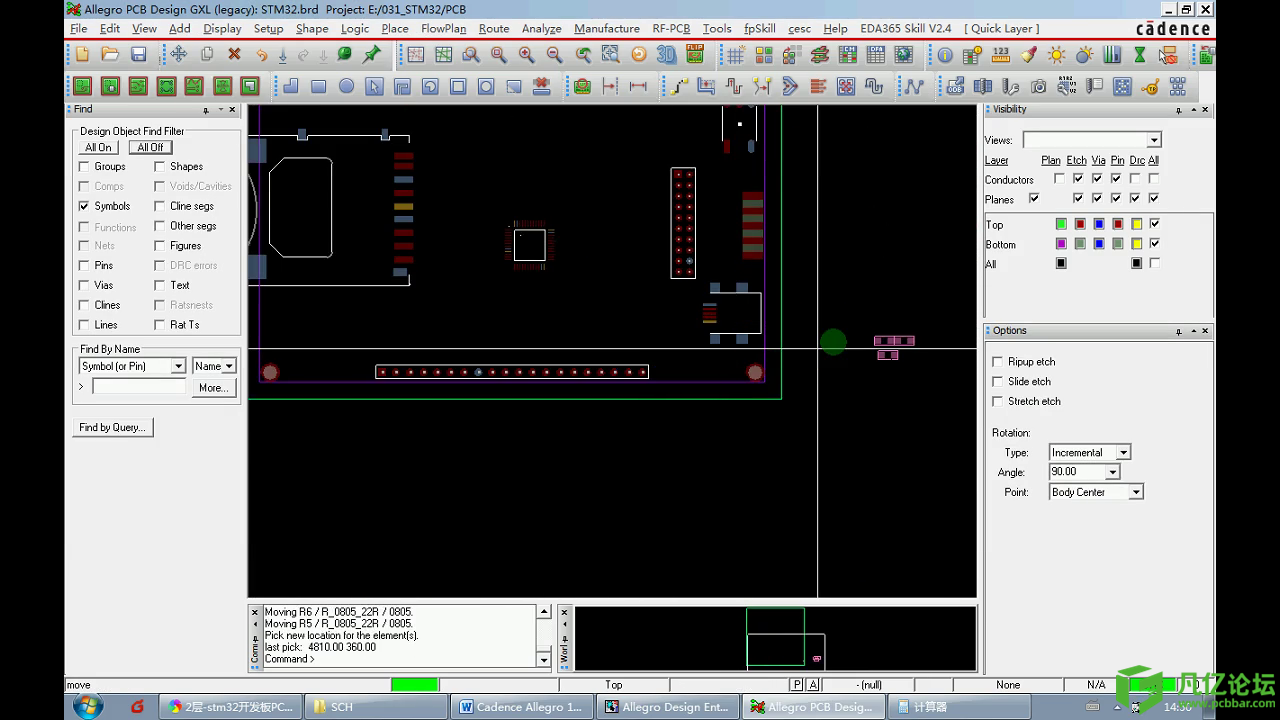Open the Symbol (or Pin) dropdown
This screenshot has height=720, width=1280.
click(x=178, y=366)
